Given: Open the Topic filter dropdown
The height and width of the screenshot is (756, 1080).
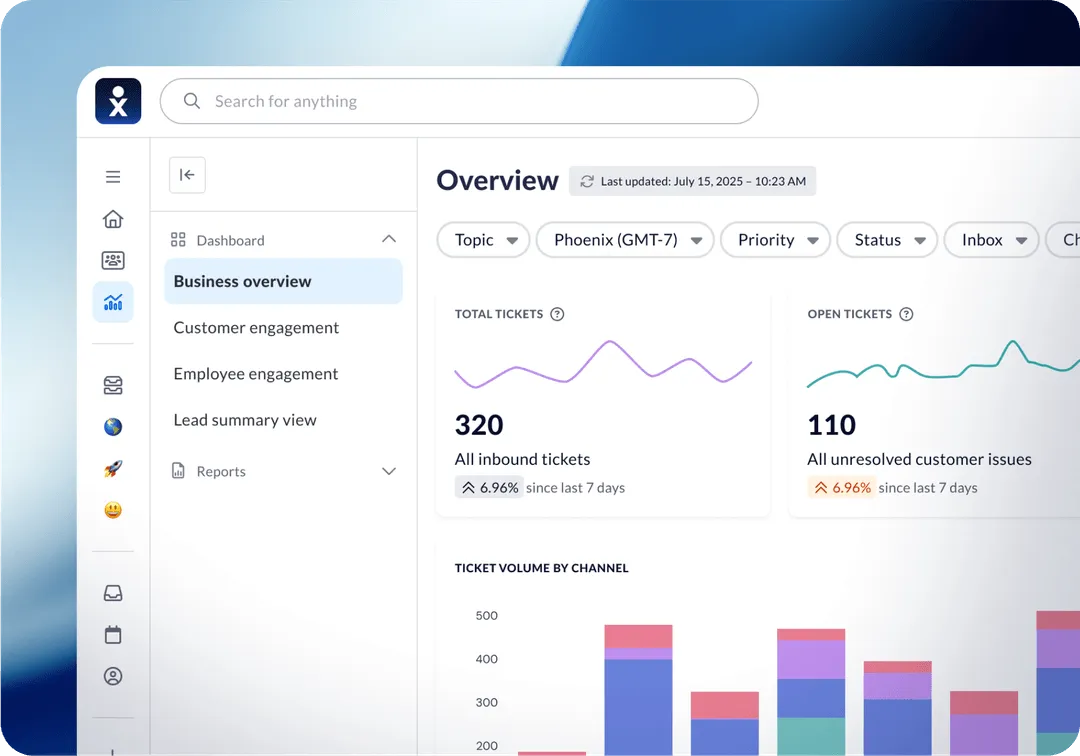Looking at the screenshot, I should click(x=484, y=240).
